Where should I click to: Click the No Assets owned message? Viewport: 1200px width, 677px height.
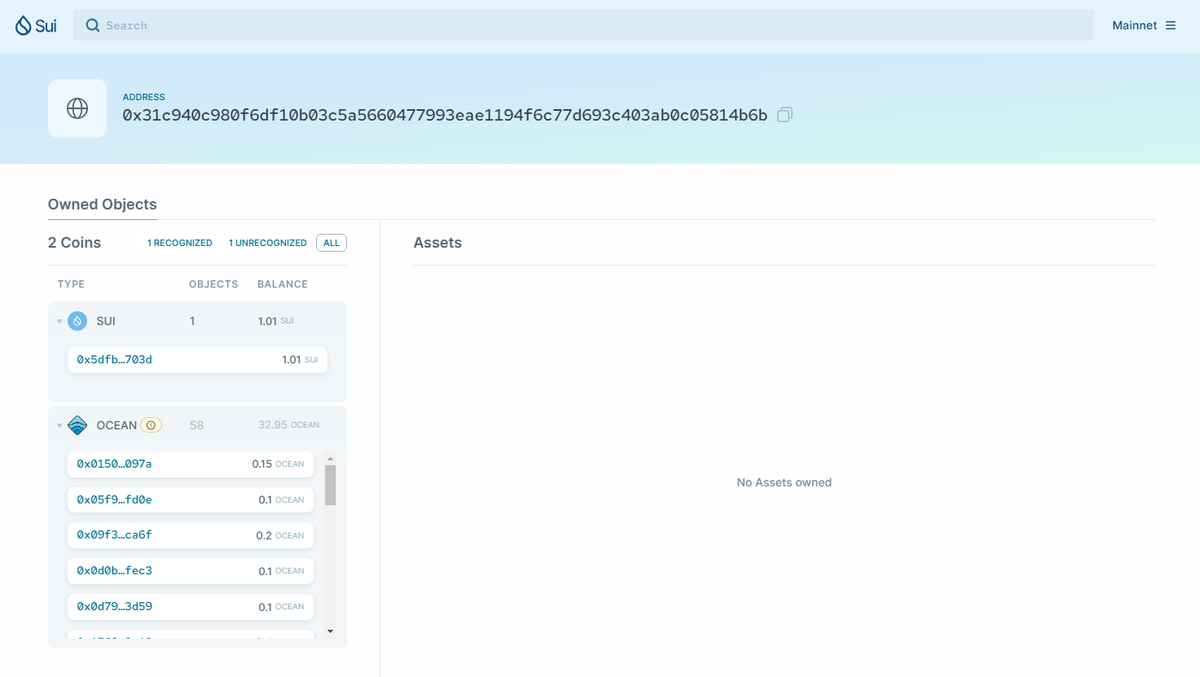click(784, 482)
